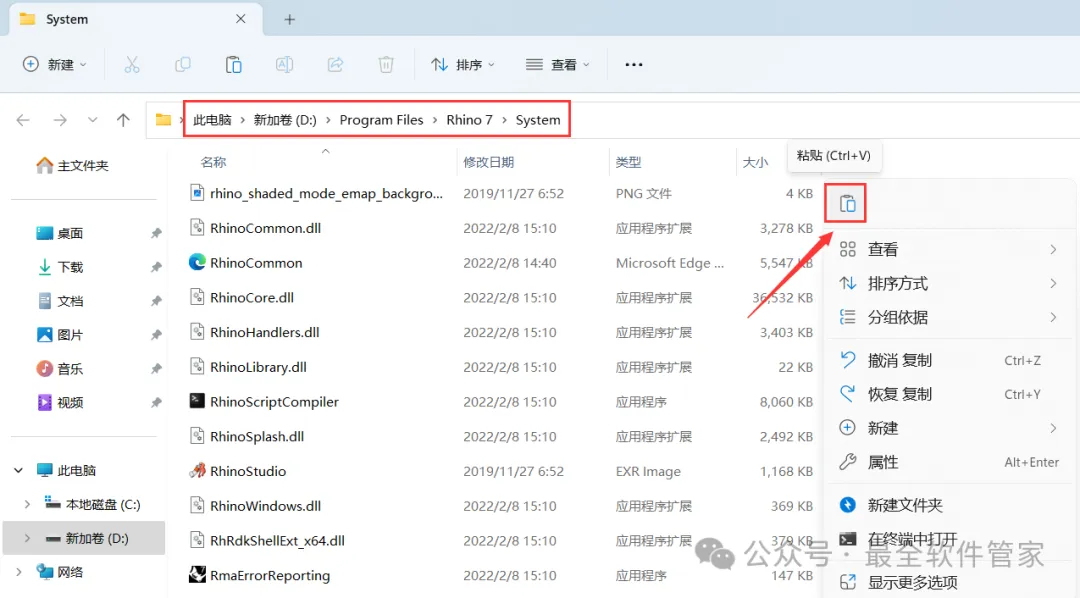
Task: Open the 排序 sort dropdown
Action: [x=463, y=65]
